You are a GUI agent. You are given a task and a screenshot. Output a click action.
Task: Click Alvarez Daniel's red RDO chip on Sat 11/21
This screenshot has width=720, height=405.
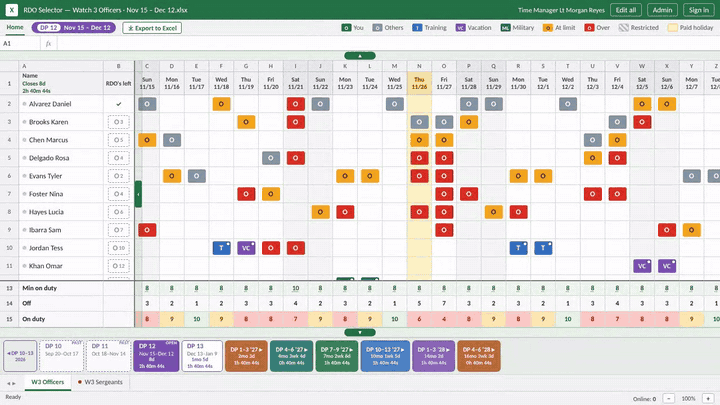(296, 104)
